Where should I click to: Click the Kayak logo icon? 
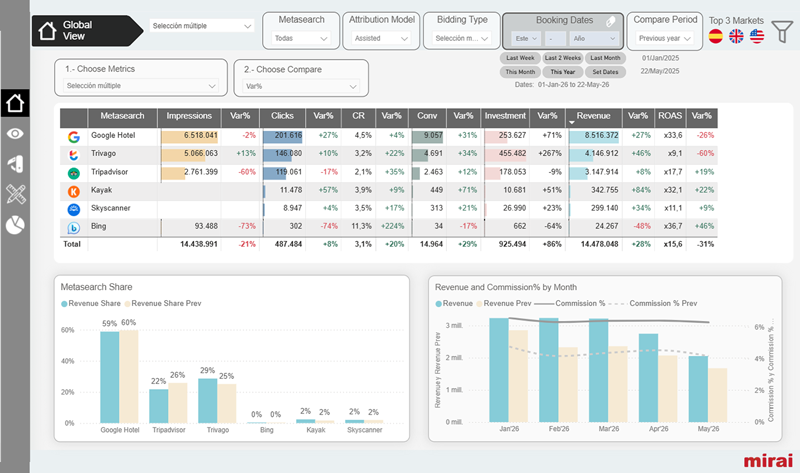pos(73,191)
